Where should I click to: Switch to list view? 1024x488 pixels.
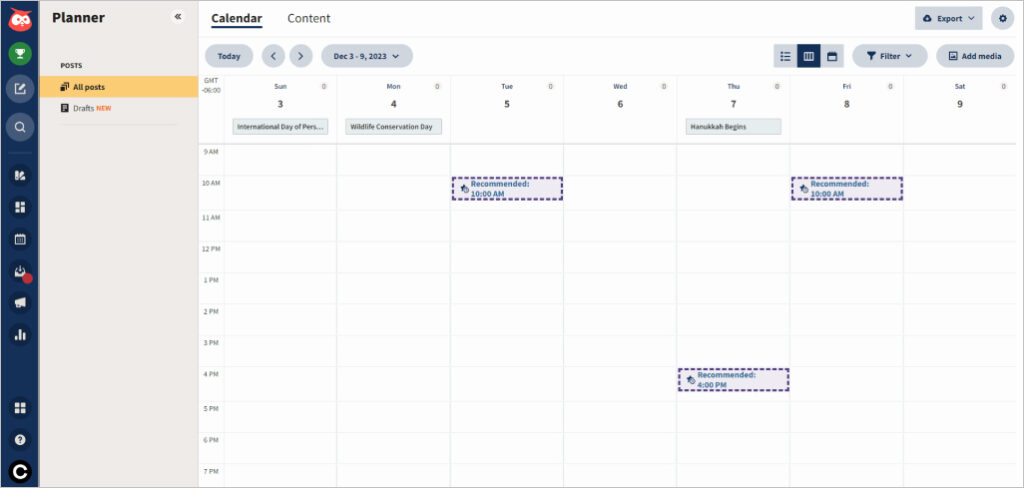(x=786, y=56)
